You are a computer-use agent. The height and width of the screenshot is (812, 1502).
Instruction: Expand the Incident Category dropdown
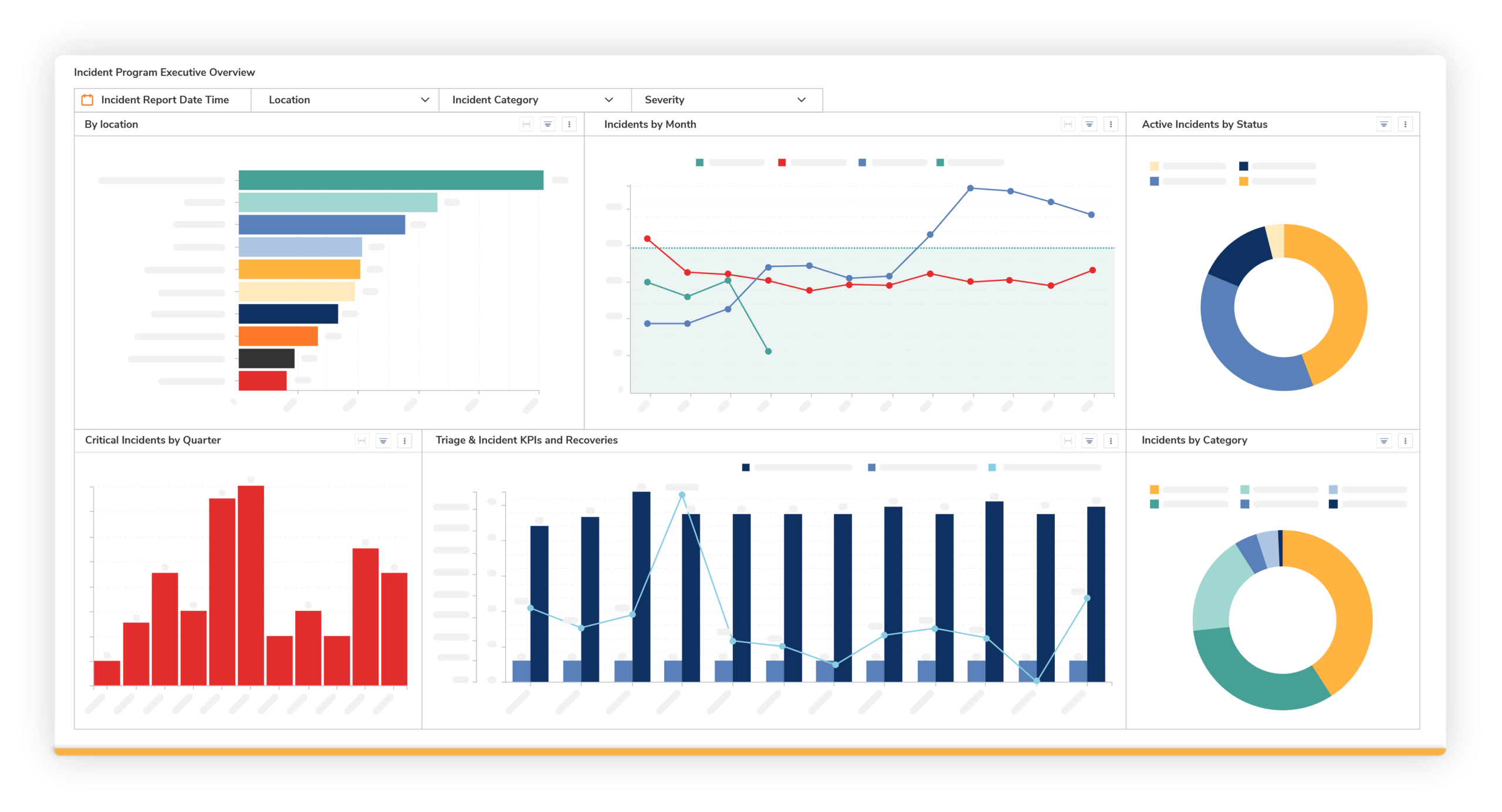[x=608, y=100]
